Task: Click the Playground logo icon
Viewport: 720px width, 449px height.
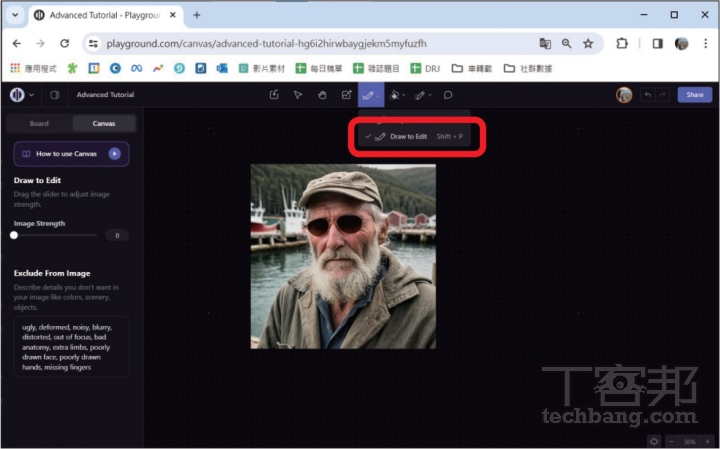Action: tap(17, 95)
